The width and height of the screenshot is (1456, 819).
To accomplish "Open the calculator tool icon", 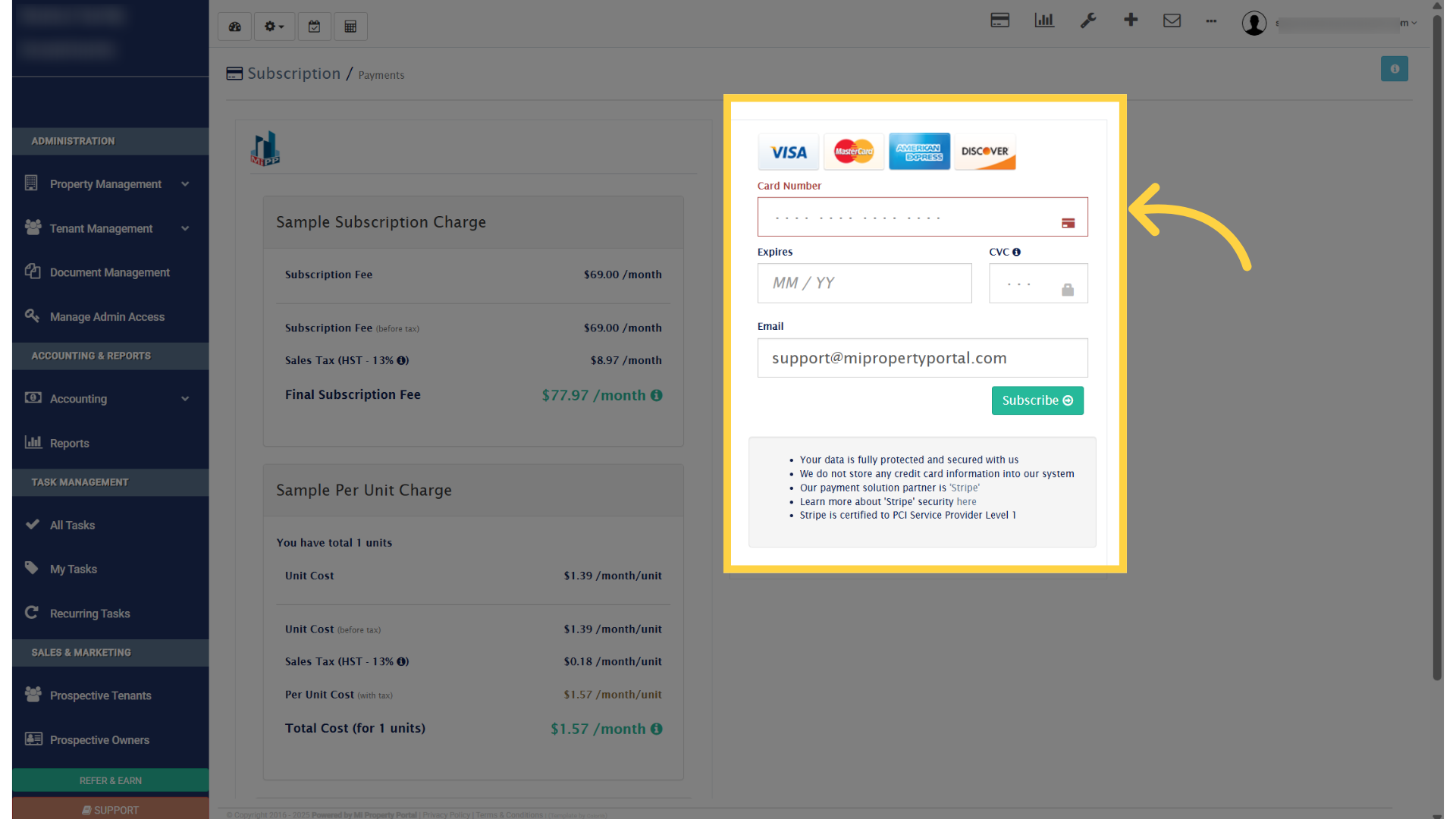I will point(350,27).
